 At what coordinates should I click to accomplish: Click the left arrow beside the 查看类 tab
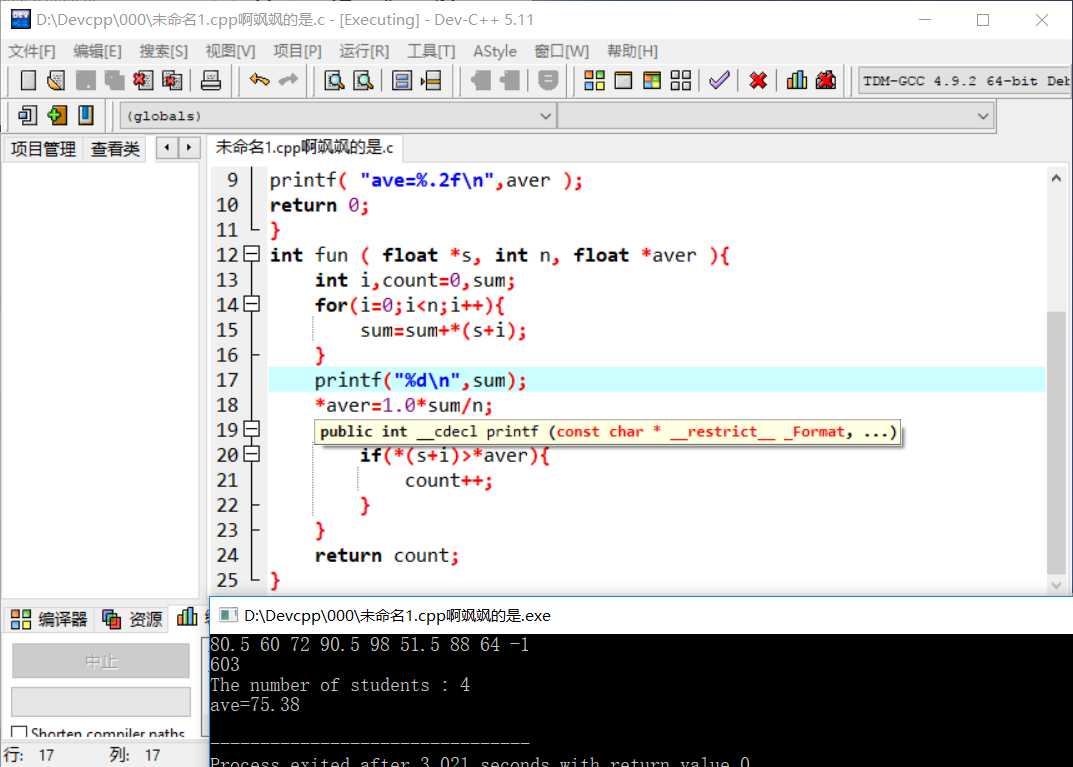point(166,147)
